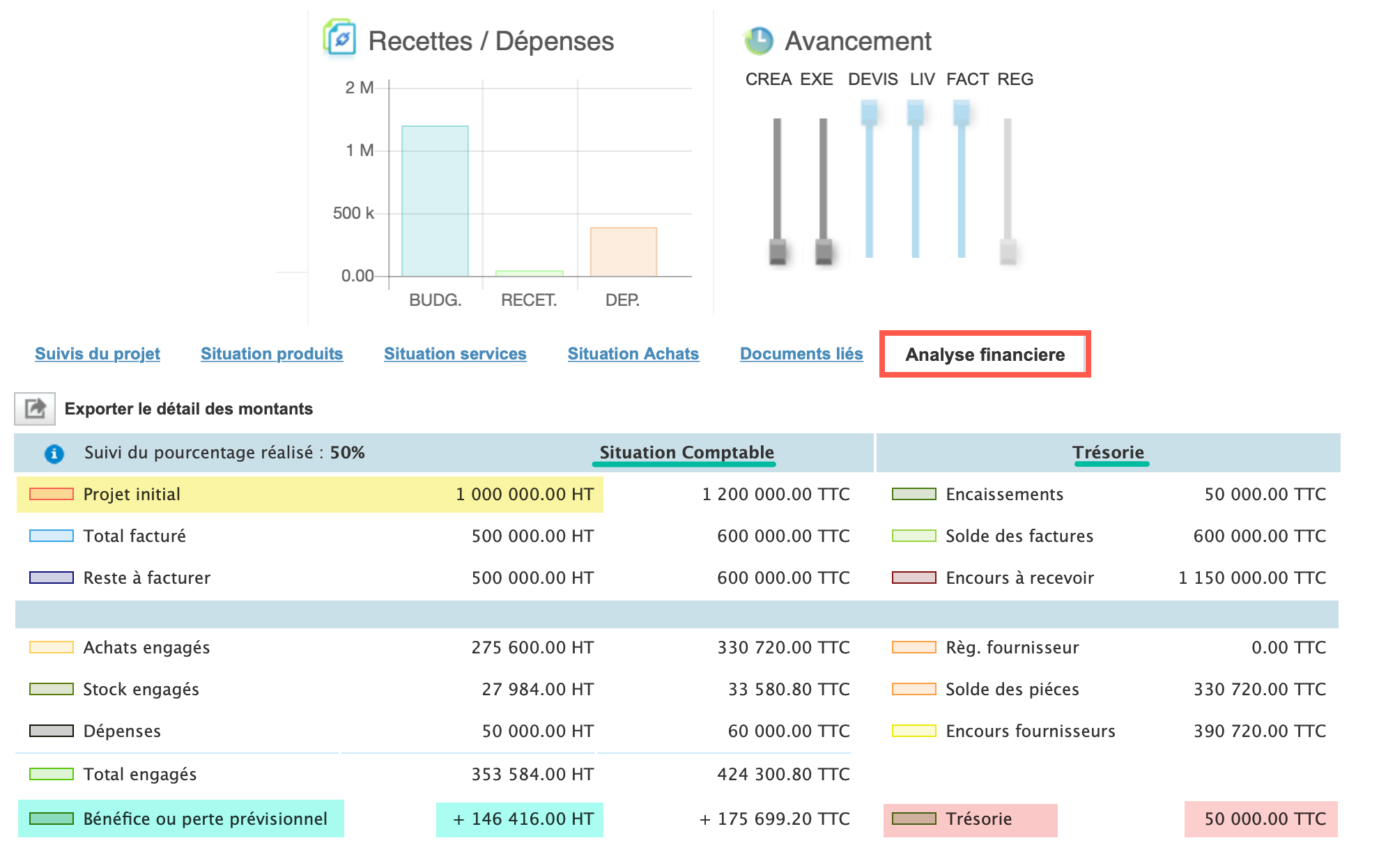This screenshot has height=868, width=1395.
Task: Click the Total facturé legend swatch
Action: tap(52, 536)
